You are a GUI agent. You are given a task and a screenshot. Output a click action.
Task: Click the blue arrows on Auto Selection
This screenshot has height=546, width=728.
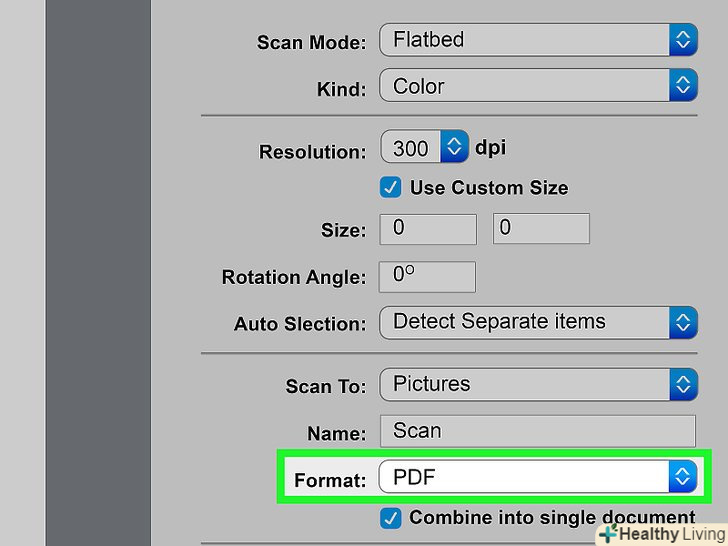[682, 322]
